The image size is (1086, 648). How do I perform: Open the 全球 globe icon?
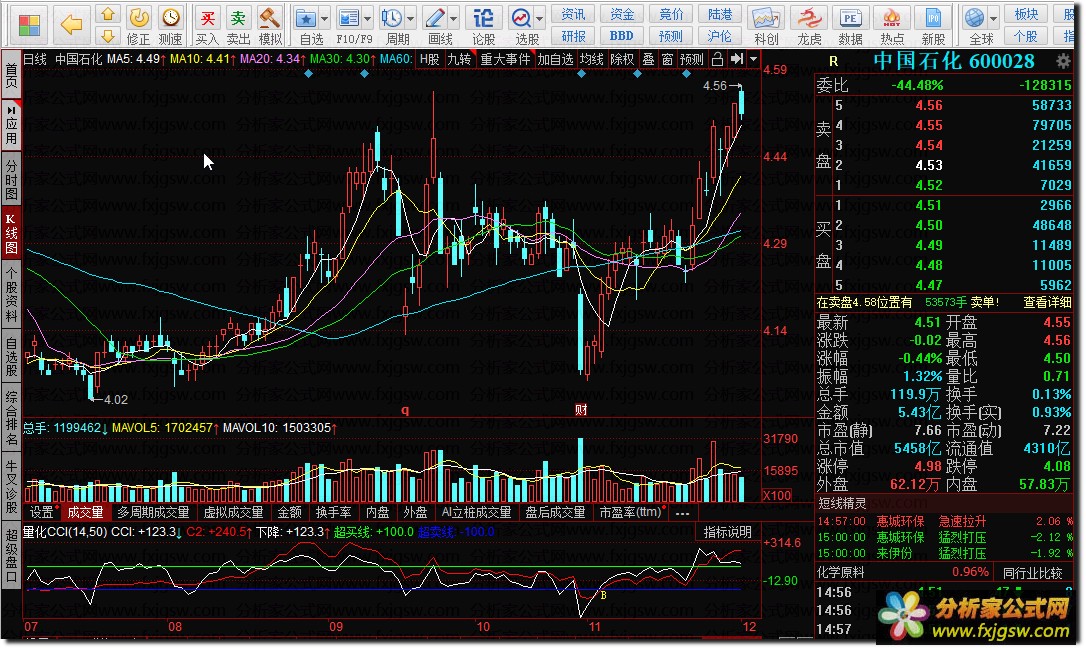[974, 18]
